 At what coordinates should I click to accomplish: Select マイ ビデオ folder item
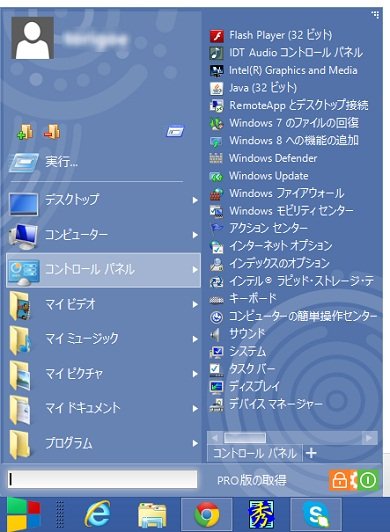(x=104, y=305)
